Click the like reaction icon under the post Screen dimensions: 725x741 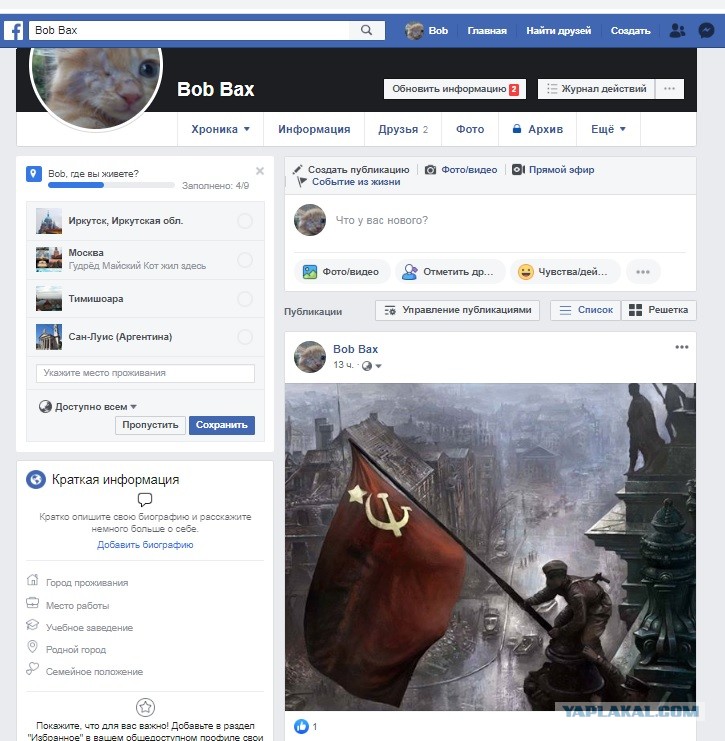[301, 726]
